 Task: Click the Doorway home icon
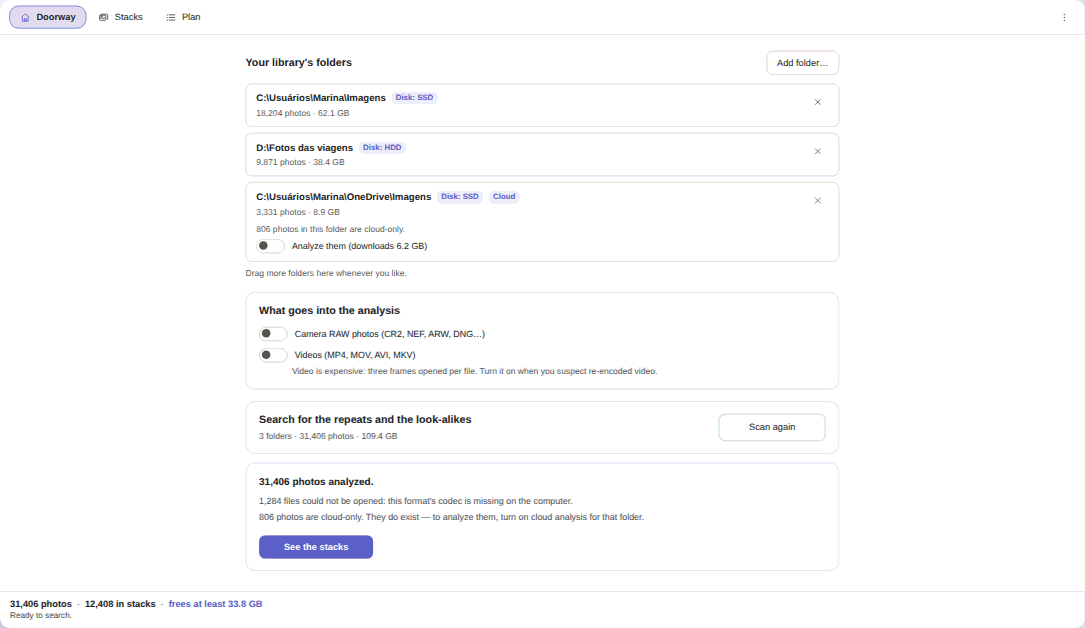tap(26, 17)
